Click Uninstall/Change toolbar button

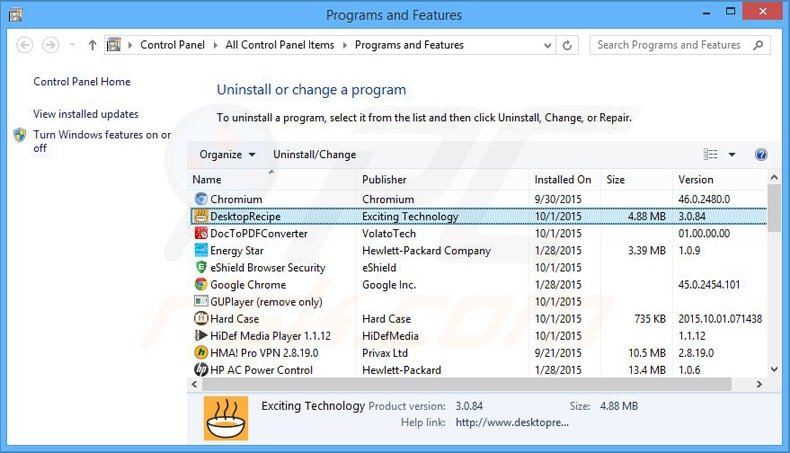pos(314,155)
